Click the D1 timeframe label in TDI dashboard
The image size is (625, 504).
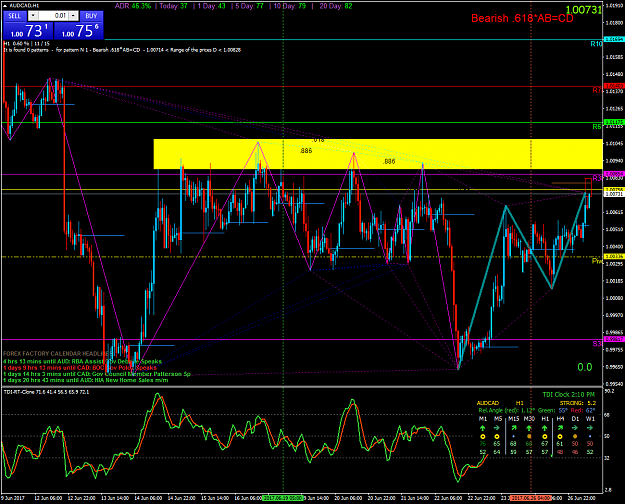[x=575, y=419]
